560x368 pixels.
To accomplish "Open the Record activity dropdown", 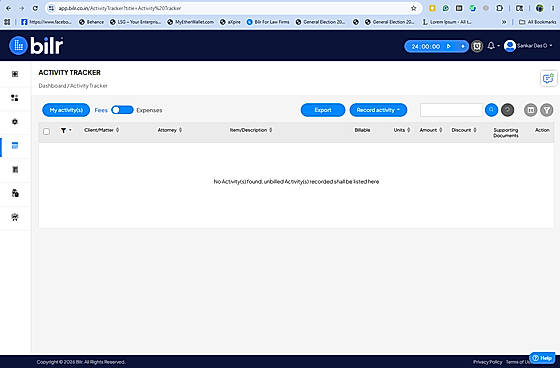I will pyautogui.click(x=378, y=110).
